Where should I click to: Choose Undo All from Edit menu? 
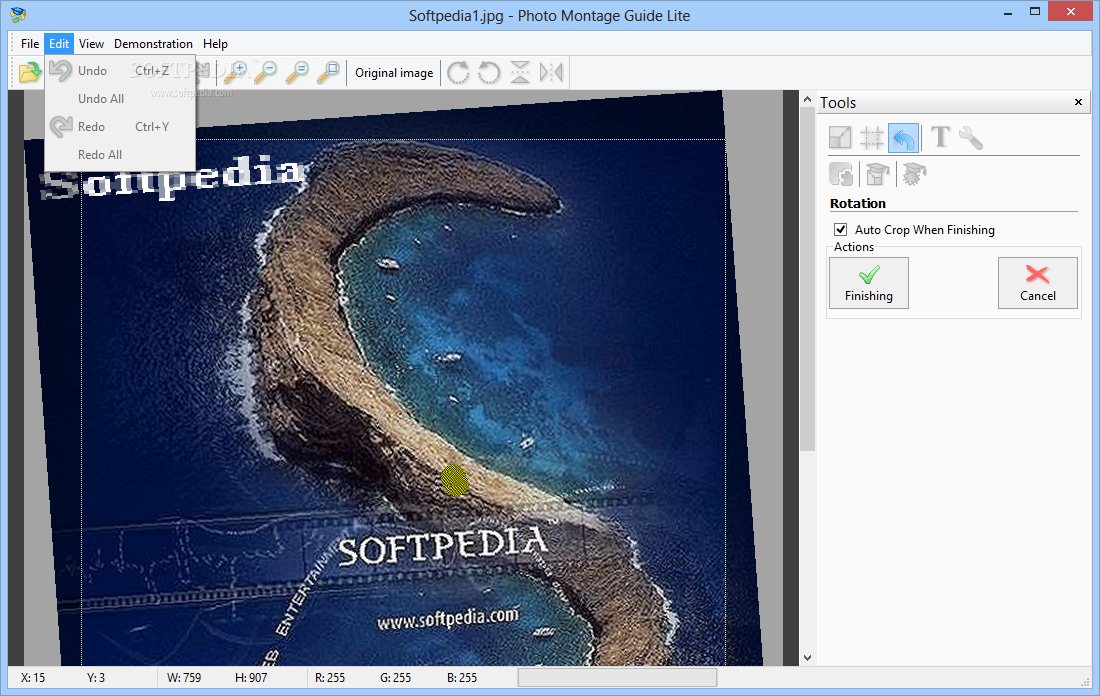coord(120,98)
